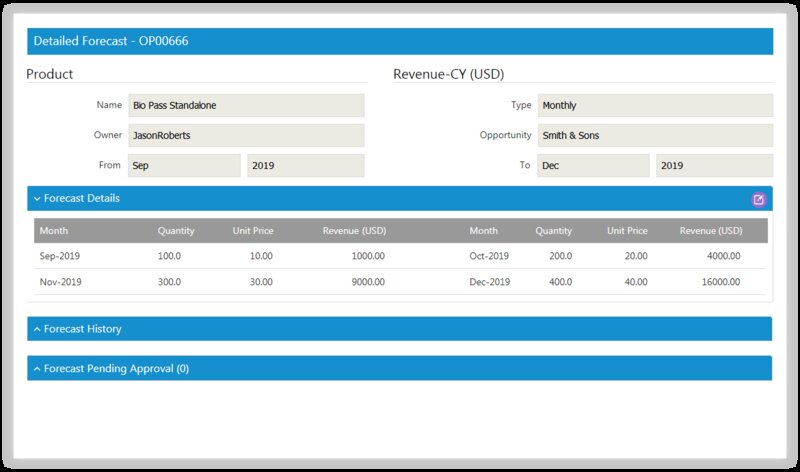800x472 pixels.
Task: Click the 9000.00 revenue value
Action: click(x=367, y=282)
